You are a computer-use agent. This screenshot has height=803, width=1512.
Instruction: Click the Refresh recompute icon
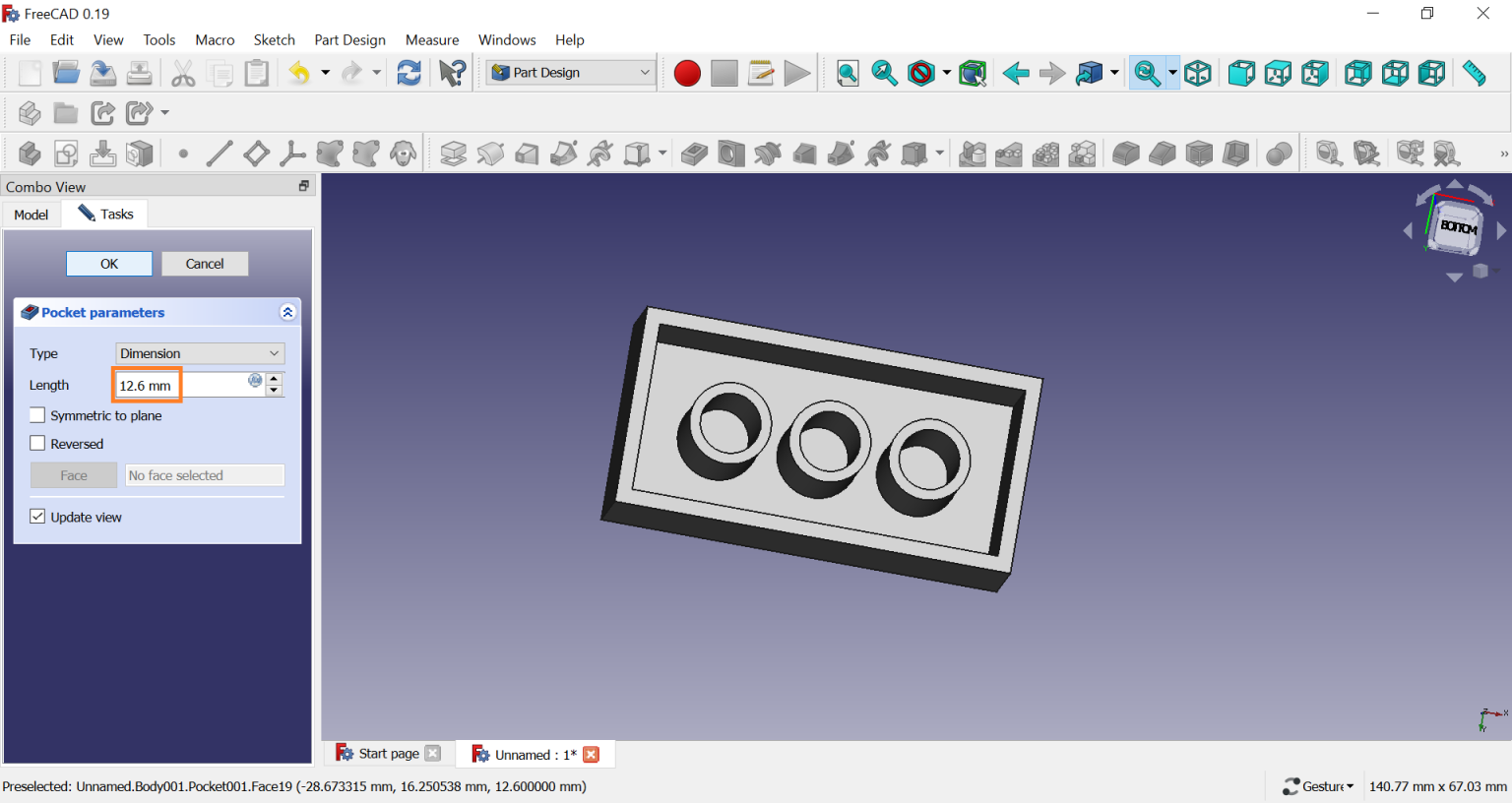409,74
